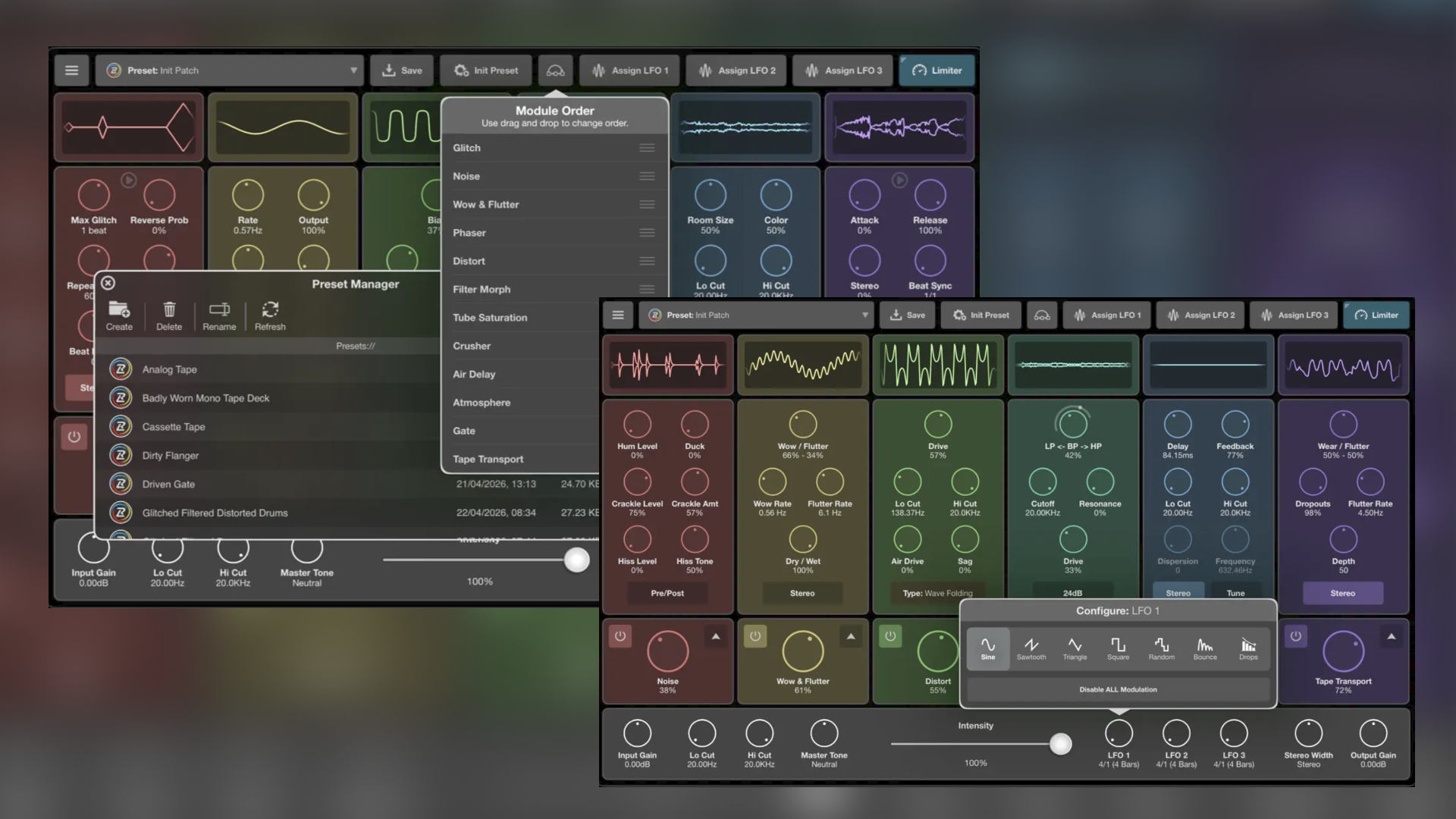Viewport: 1456px width, 819px height.
Task: Select Filter Morph in the Module Order list
Action: 482,290
